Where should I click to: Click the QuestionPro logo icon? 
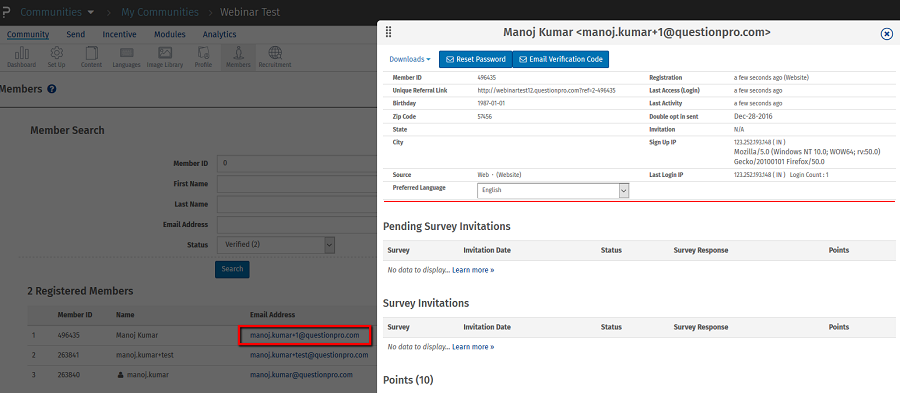[6, 12]
